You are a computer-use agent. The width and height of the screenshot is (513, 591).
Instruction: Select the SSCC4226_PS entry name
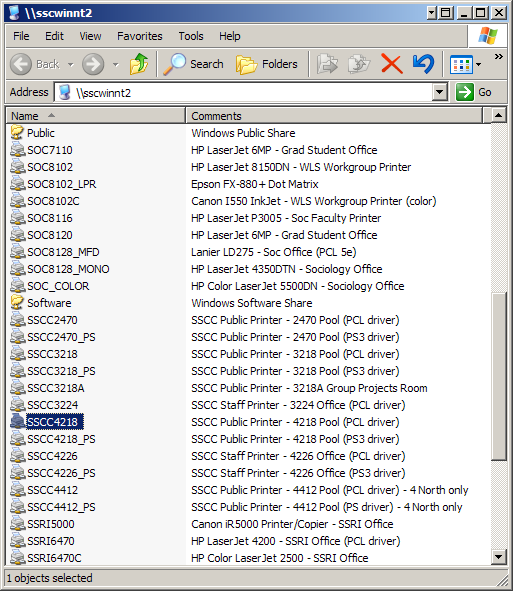(x=61, y=473)
